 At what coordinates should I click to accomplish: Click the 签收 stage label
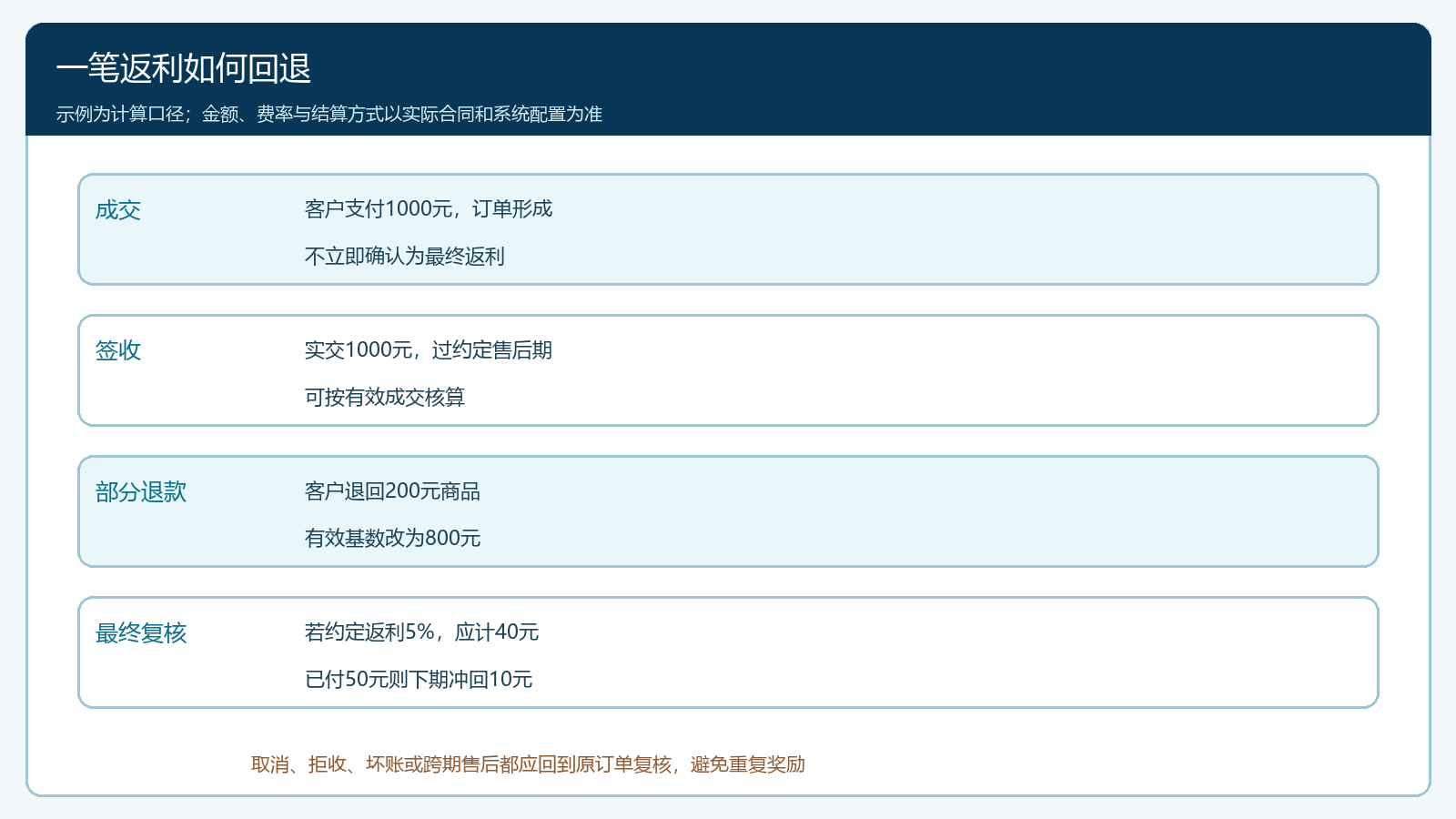click(118, 350)
